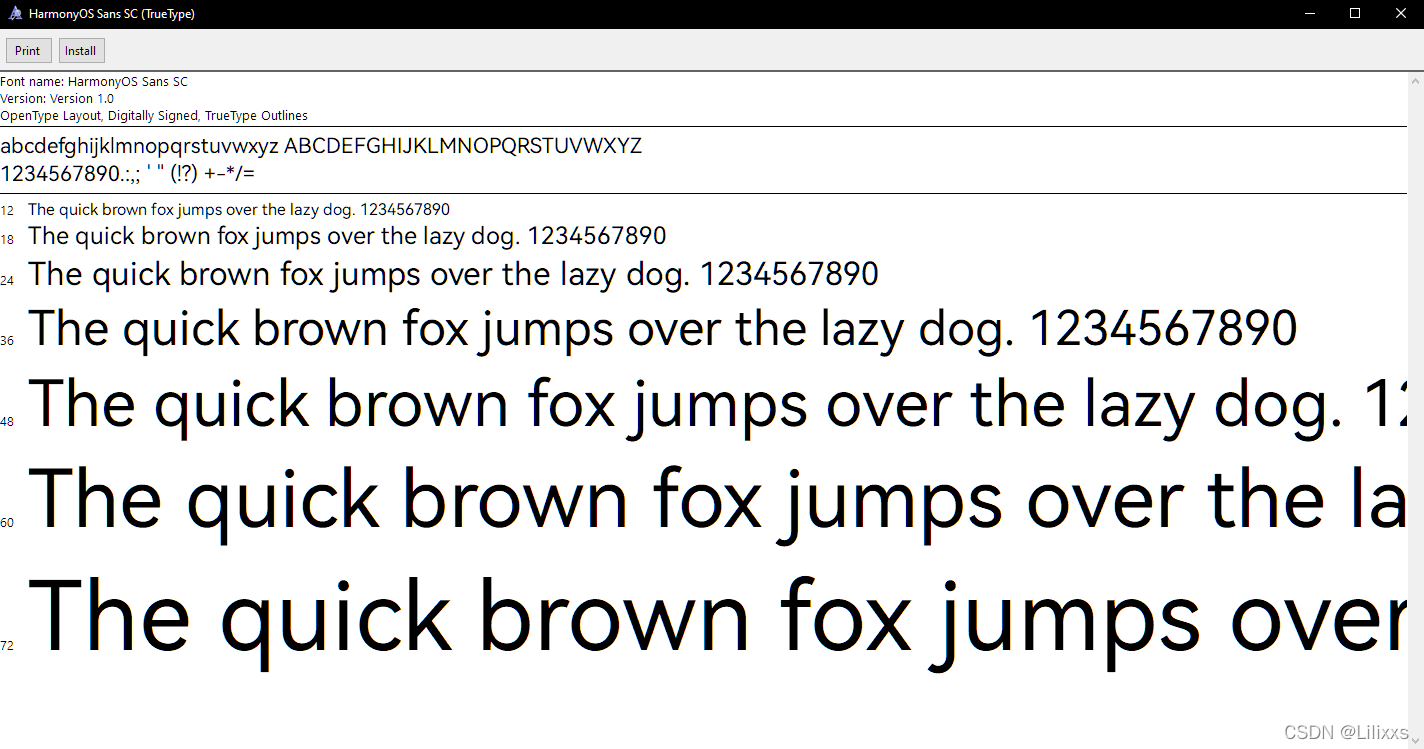Click the size label '72'
Viewport: 1424px width, 749px height.
[x=8, y=646]
